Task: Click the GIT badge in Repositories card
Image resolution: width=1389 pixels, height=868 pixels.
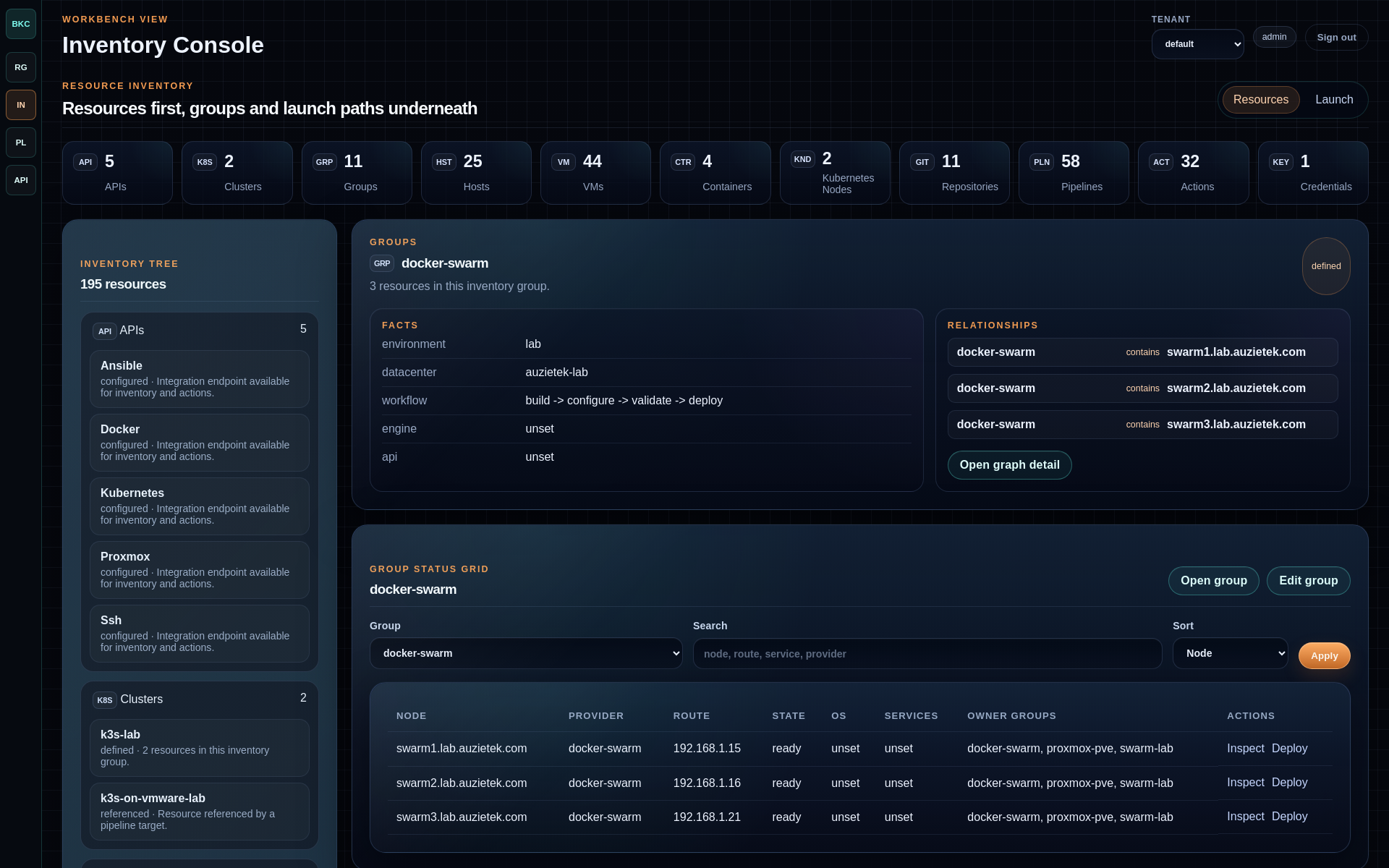Action: click(922, 162)
